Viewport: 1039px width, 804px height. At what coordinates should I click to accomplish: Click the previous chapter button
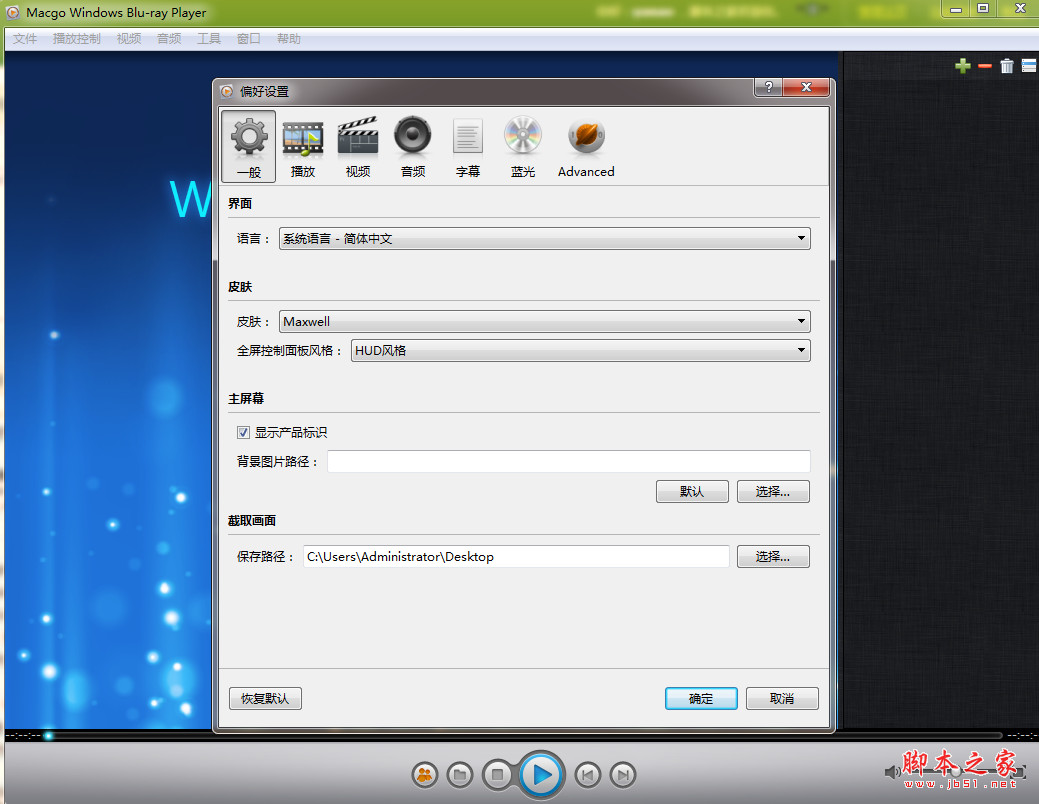(x=588, y=775)
